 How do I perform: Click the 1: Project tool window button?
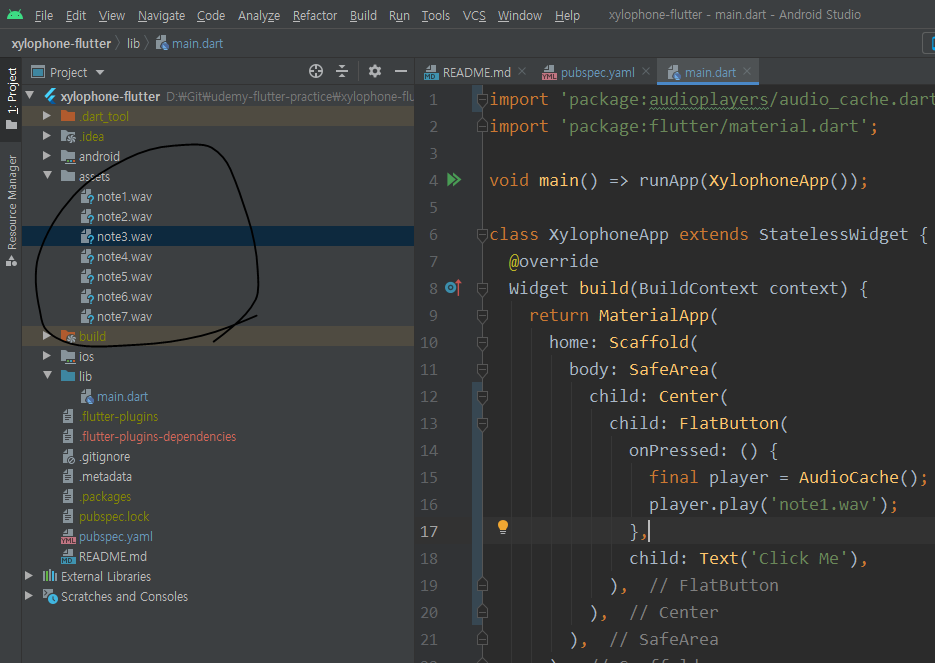click(11, 98)
